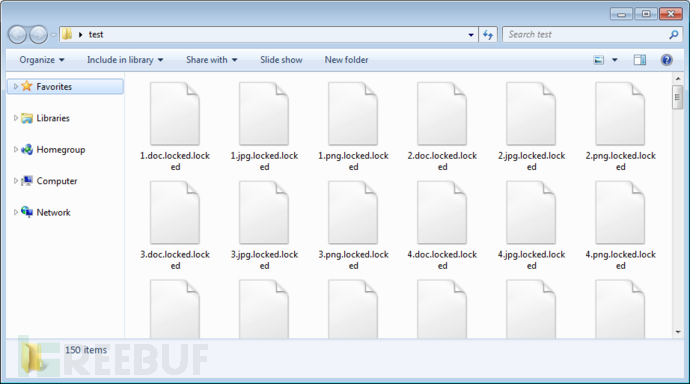Minimize the test window
Image resolution: width=690 pixels, height=384 pixels.
pos(621,14)
